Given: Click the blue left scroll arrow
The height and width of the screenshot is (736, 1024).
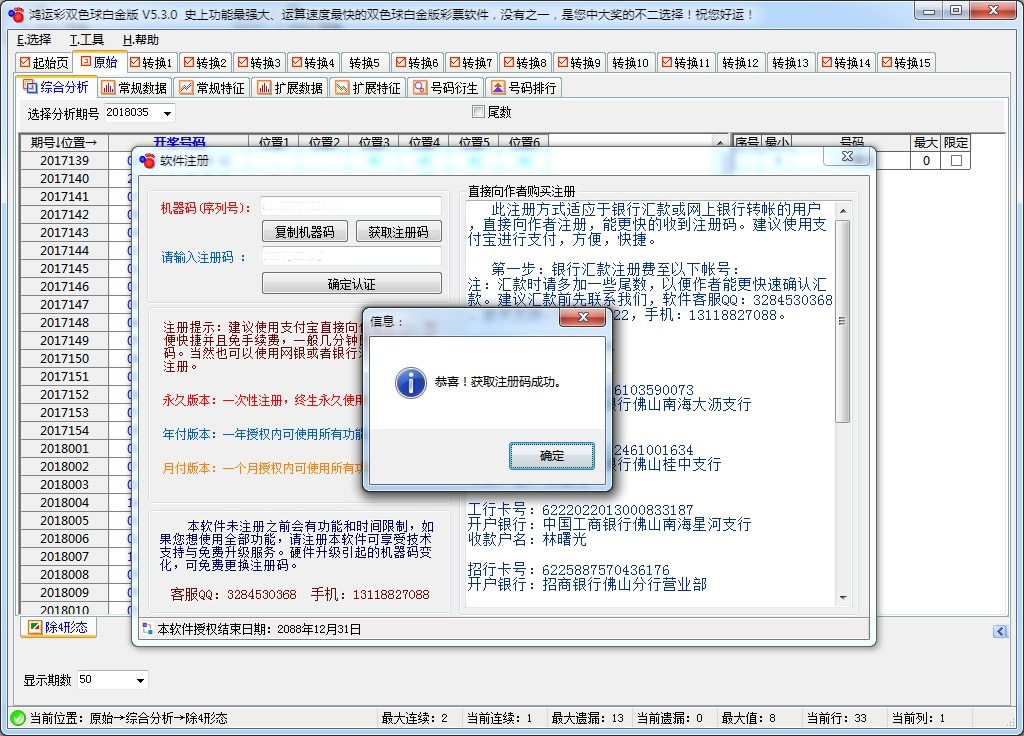Looking at the screenshot, I should (1000, 630).
